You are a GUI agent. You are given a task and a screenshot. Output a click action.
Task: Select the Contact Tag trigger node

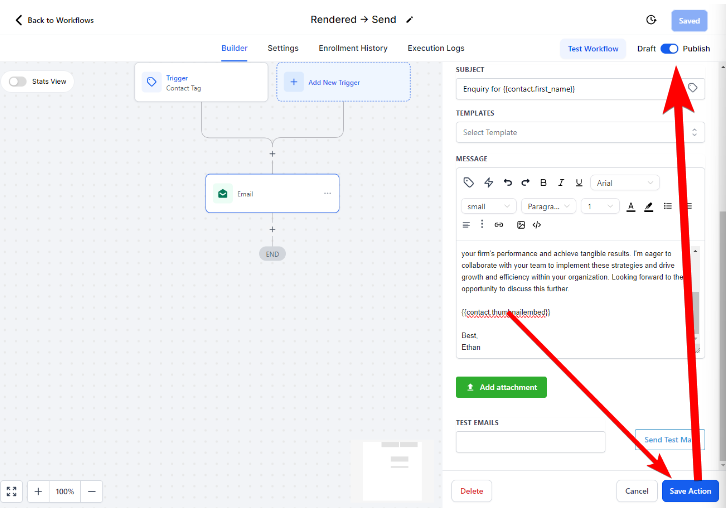click(x=201, y=82)
